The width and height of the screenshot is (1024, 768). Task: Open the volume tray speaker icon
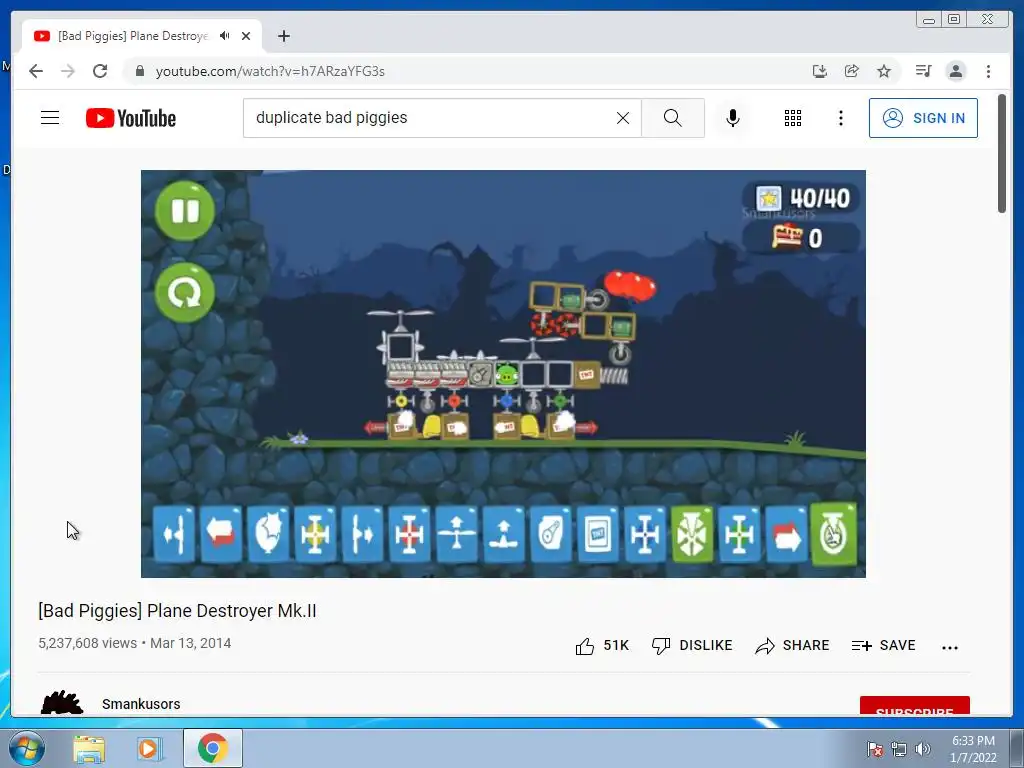(923, 749)
